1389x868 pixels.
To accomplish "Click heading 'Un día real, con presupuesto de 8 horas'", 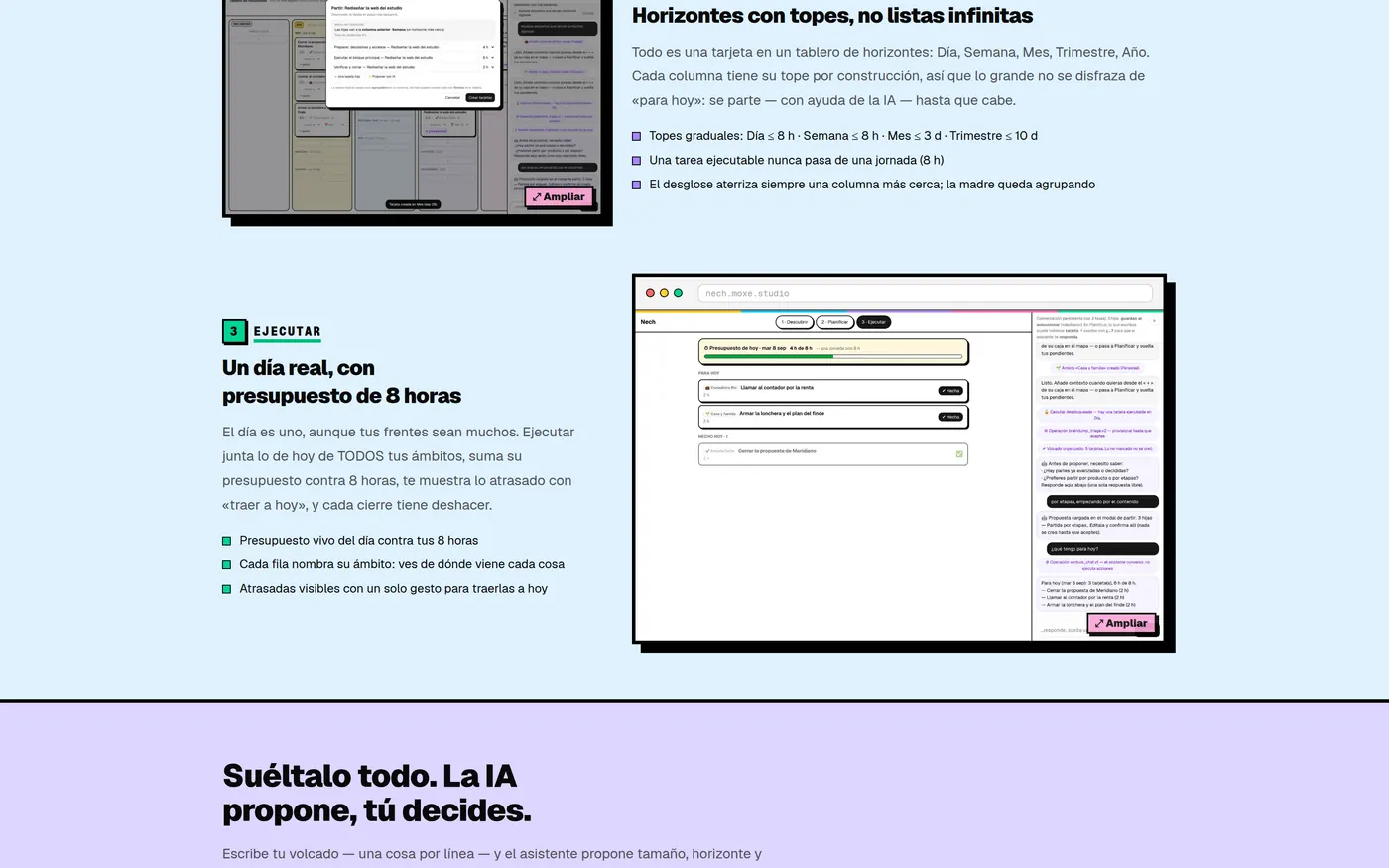I will coord(341,382).
